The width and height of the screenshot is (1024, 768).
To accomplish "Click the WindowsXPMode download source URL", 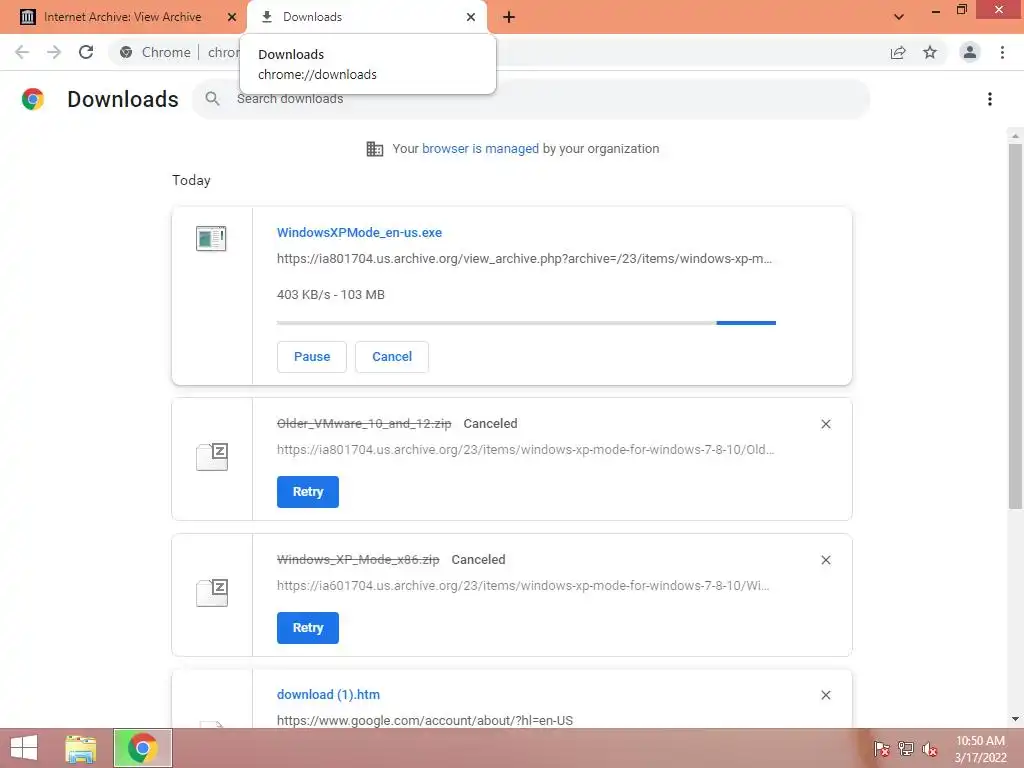I will click(524, 259).
